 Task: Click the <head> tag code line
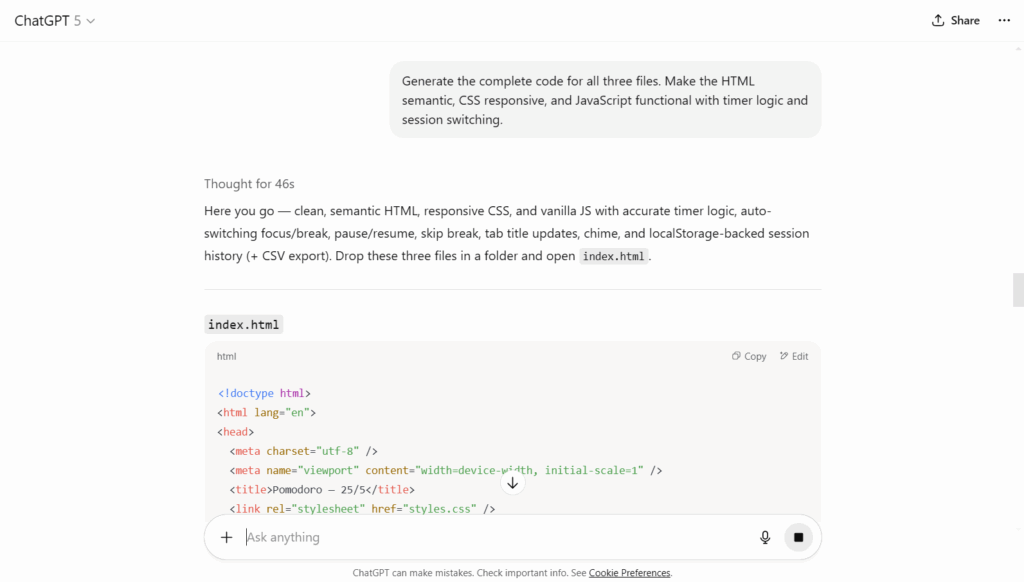[236, 432]
